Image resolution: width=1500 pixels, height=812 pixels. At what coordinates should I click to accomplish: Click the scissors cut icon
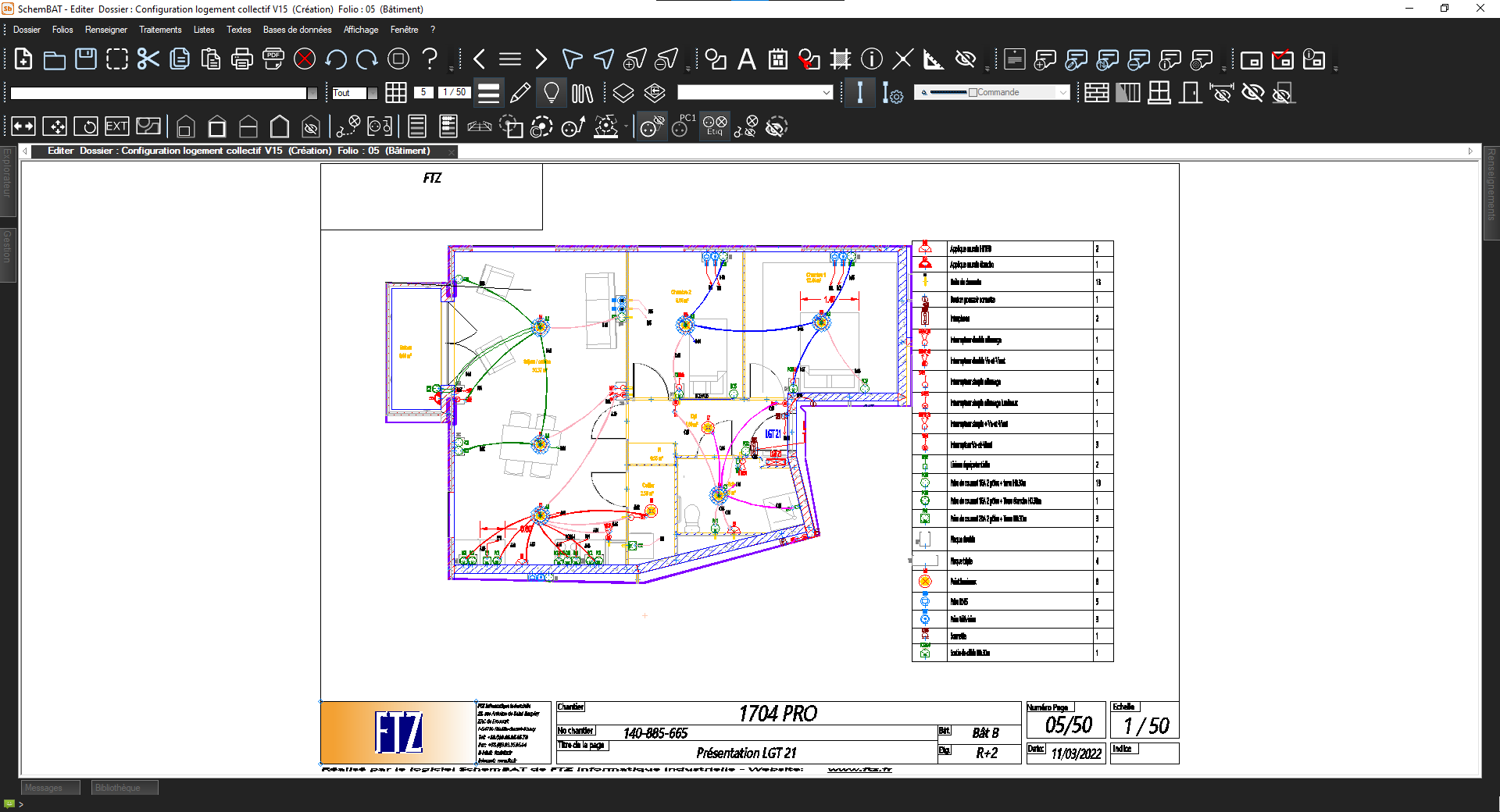(148, 59)
